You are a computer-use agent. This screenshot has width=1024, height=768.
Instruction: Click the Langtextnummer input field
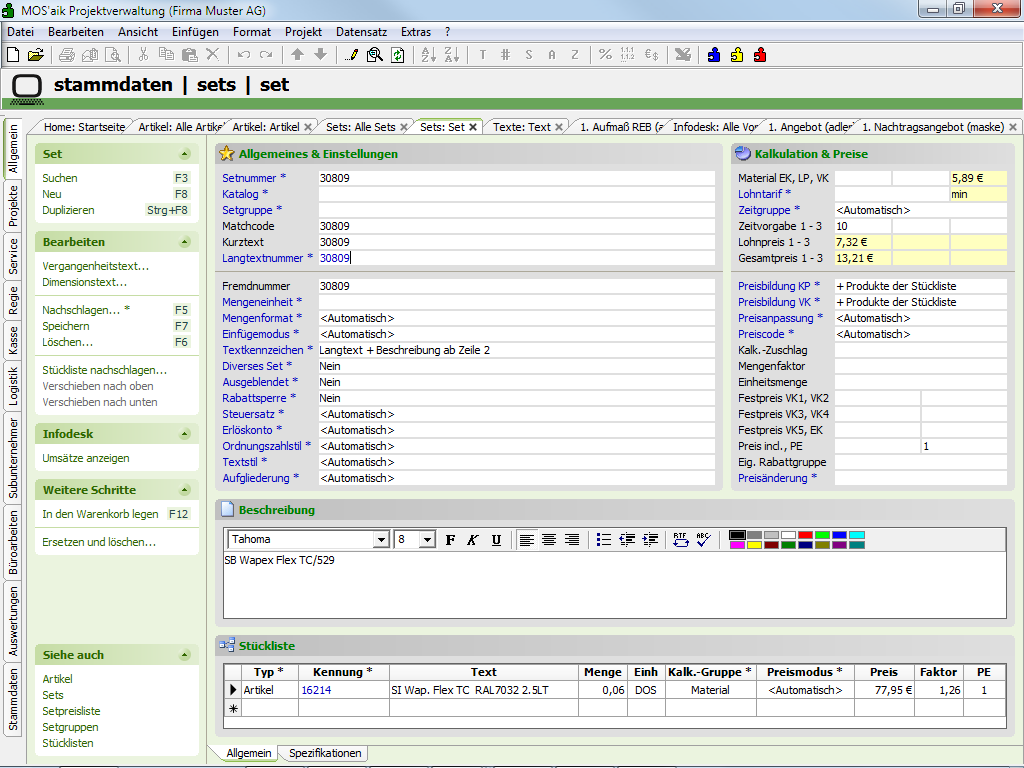tap(516, 258)
